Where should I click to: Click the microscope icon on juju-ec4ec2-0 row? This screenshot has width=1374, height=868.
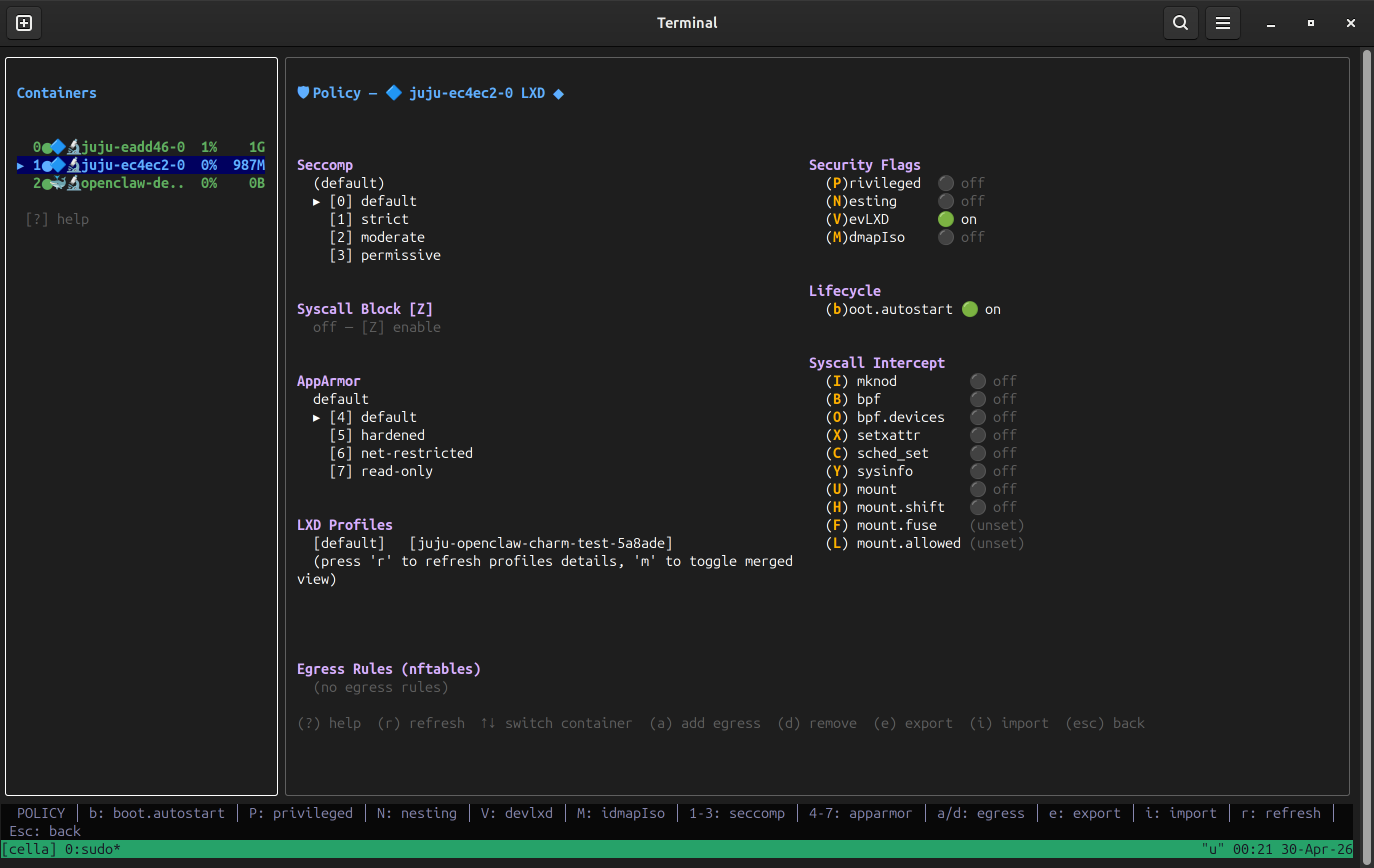(73, 165)
